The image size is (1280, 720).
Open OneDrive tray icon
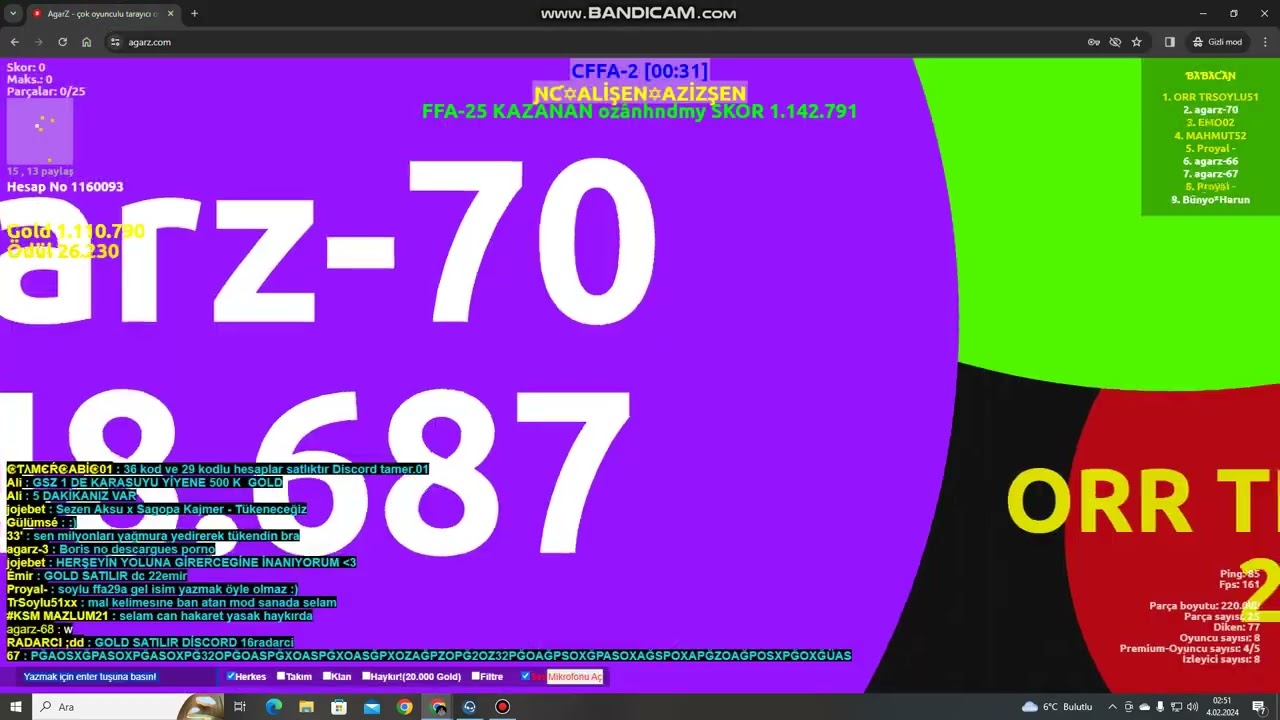[x=1145, y=707]
